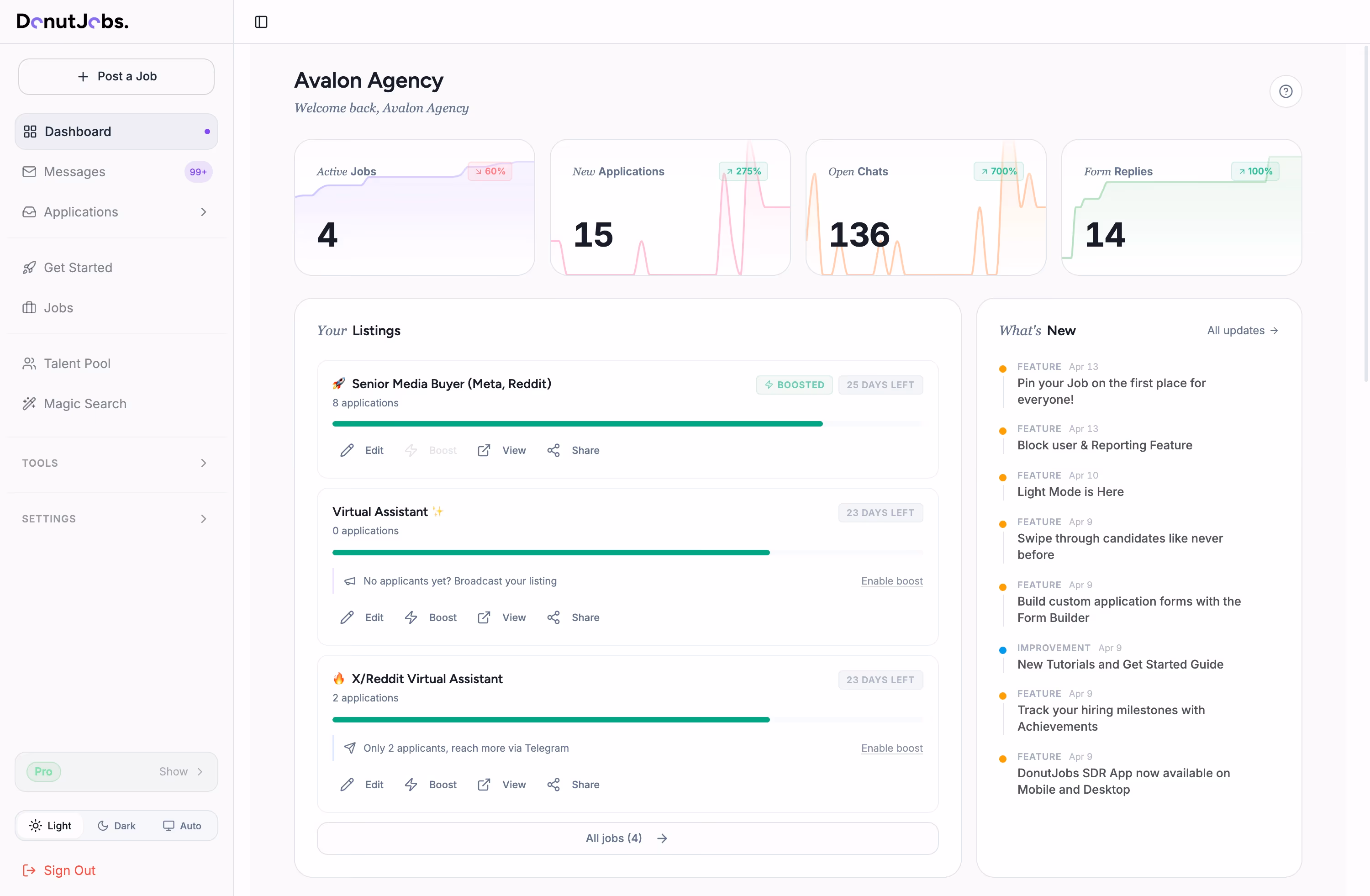Expand the SETTINGS section
Image resolution: width=1370 pixels, height=896 pixels.
pos(116,518)
